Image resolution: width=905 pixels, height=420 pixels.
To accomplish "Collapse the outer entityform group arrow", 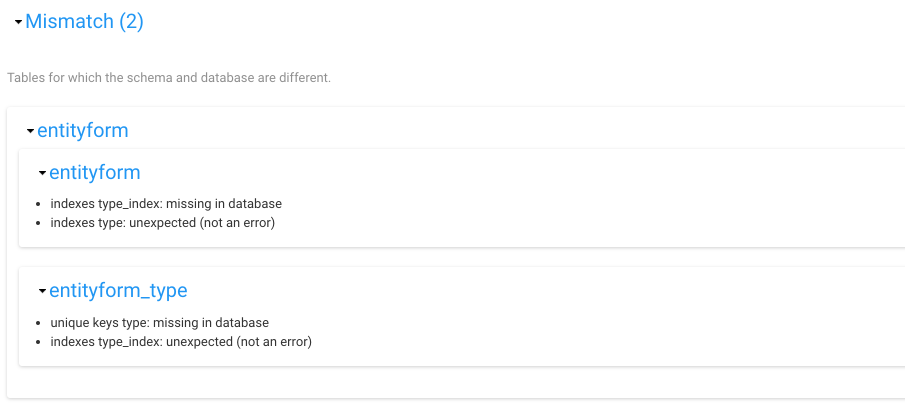I will click(30, 131).
